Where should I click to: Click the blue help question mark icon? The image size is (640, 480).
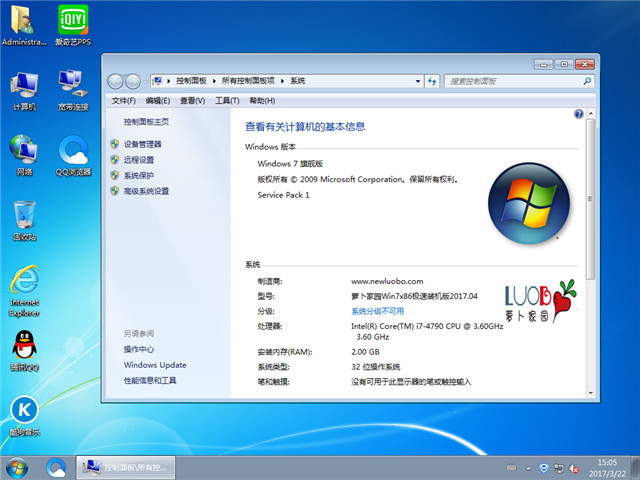578,115
